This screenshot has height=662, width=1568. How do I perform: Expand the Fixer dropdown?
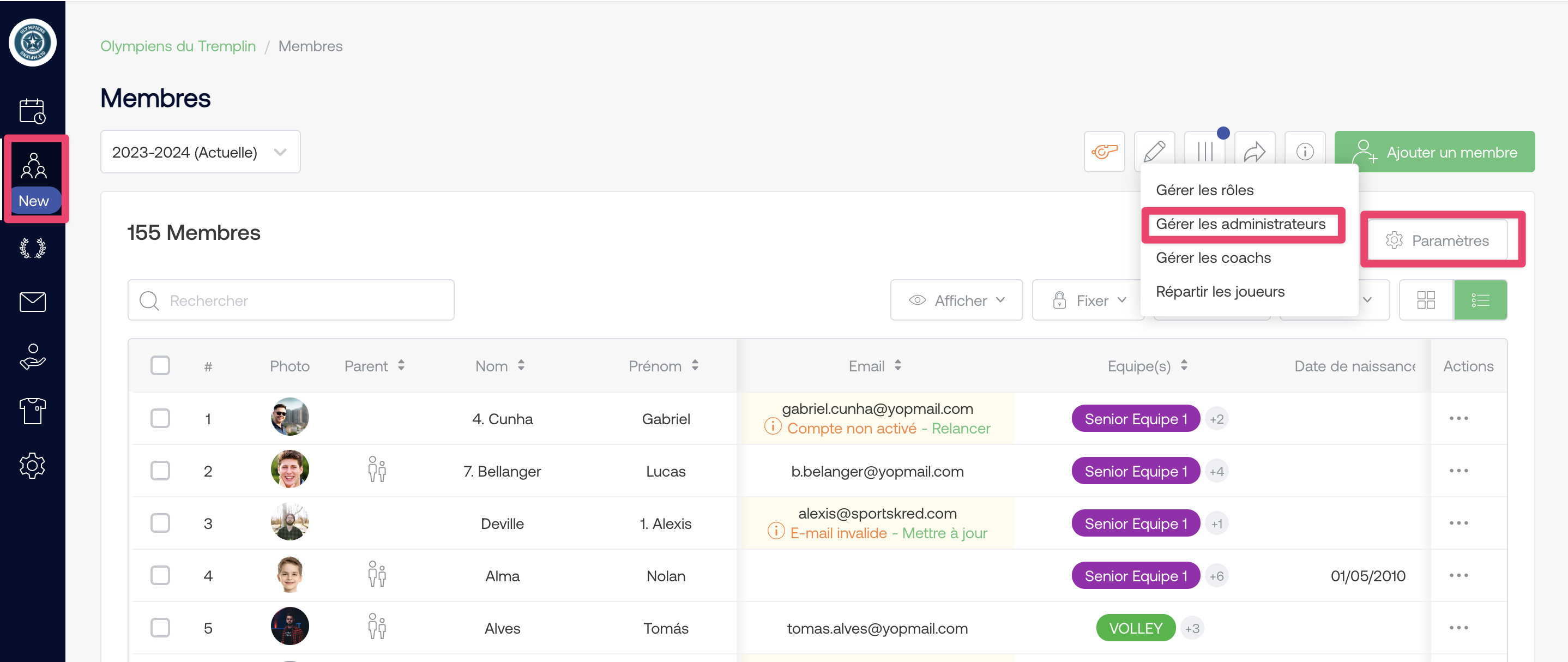1087,300
